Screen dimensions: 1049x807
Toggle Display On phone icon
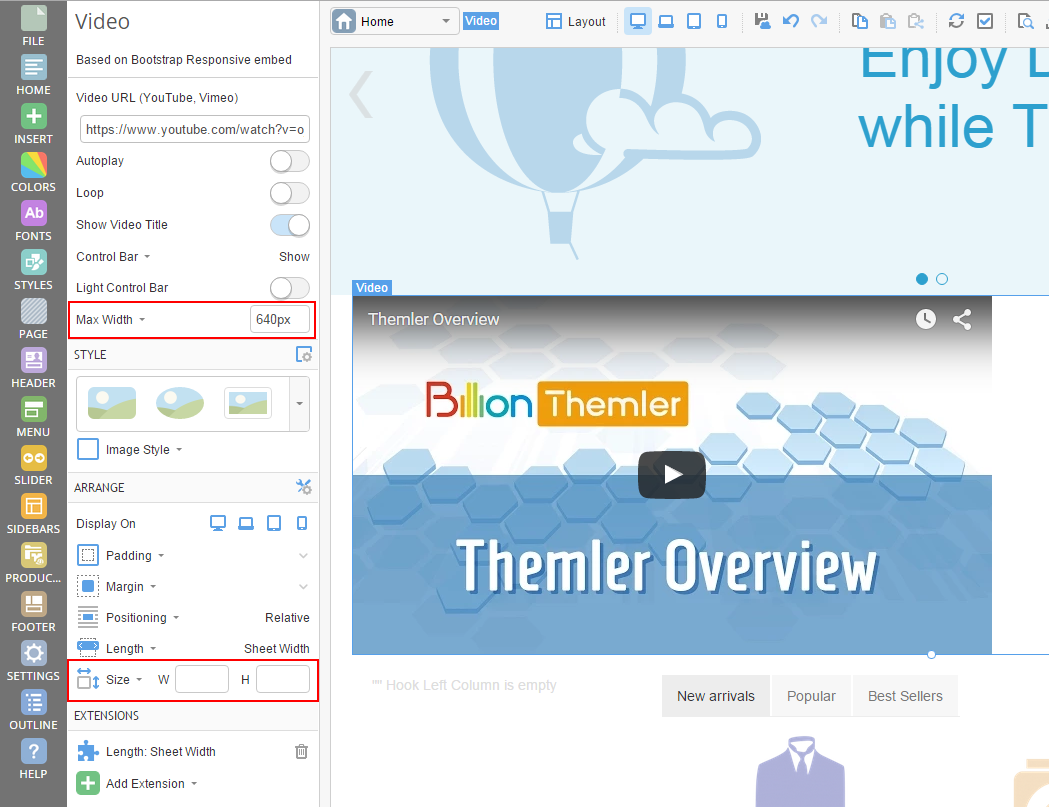pos(302,523)
